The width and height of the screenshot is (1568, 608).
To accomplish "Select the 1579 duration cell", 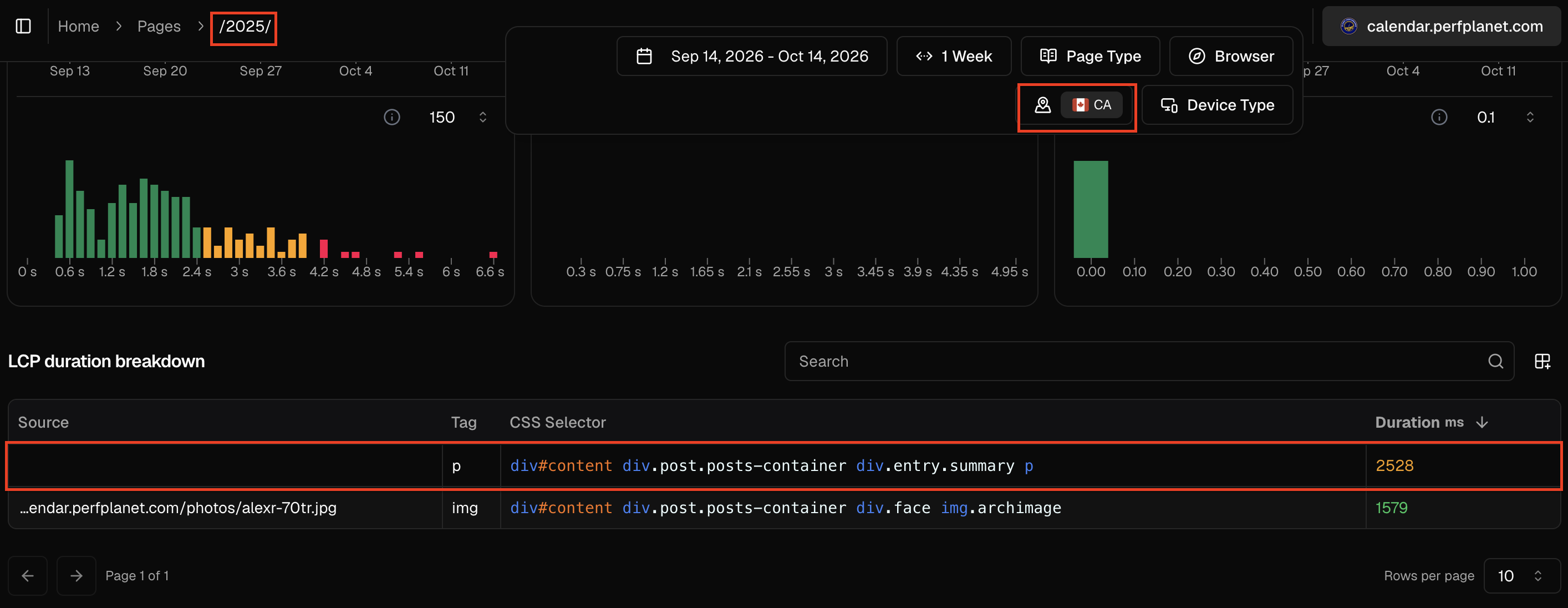I will pos(1463,508).
